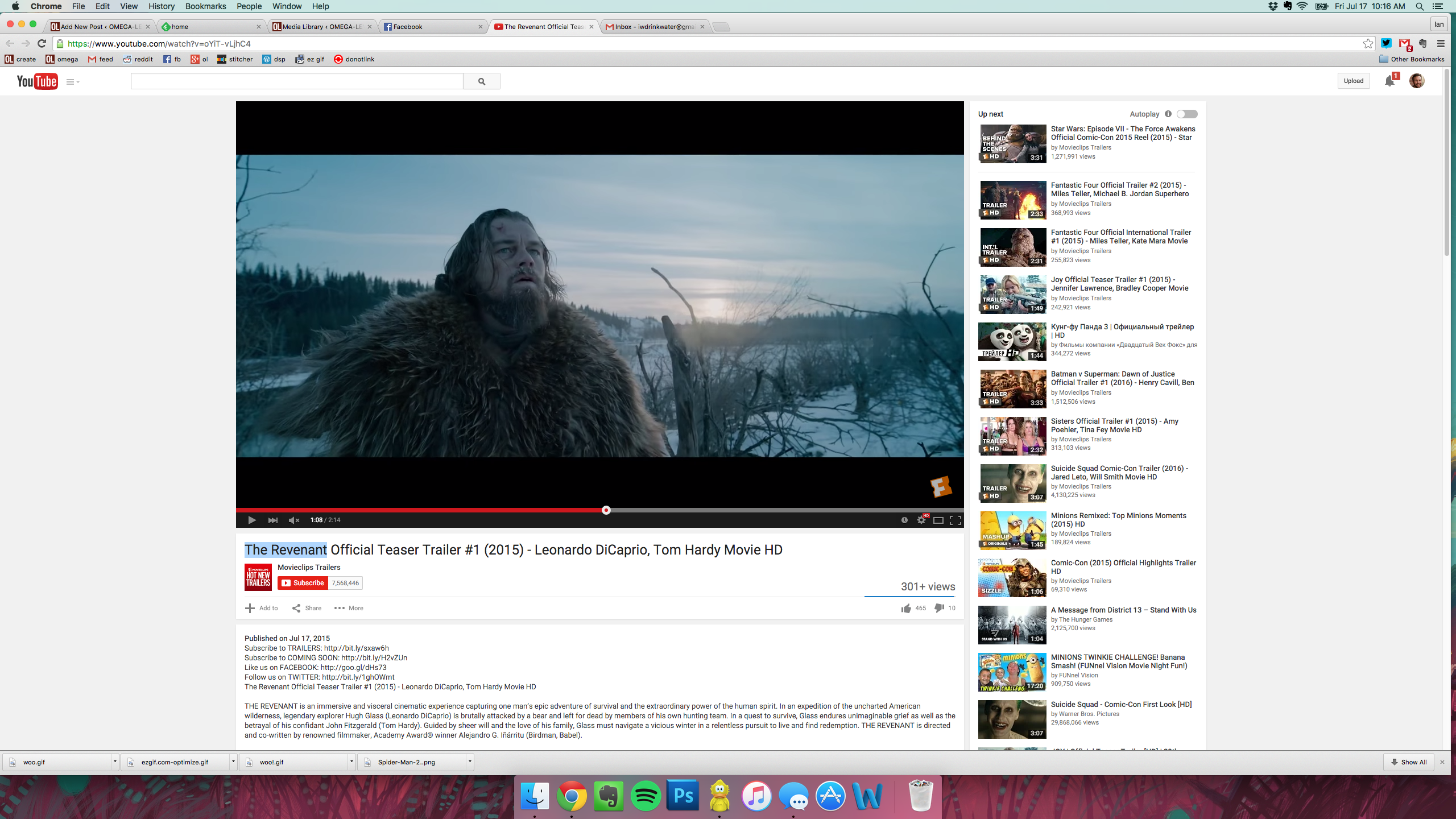Open YouTube notifications bell
This screenshot has width=1456, height=819.
[1389, 80]
